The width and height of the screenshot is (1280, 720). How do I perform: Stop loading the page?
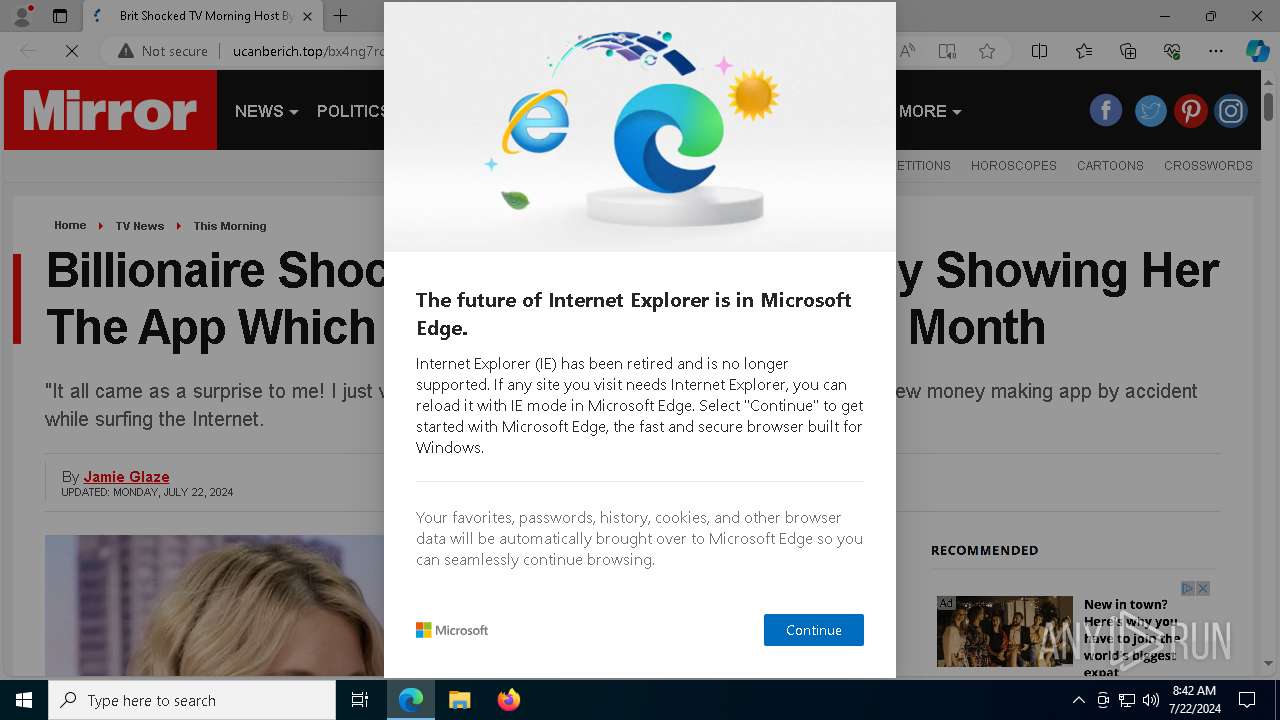click(72, 51)
